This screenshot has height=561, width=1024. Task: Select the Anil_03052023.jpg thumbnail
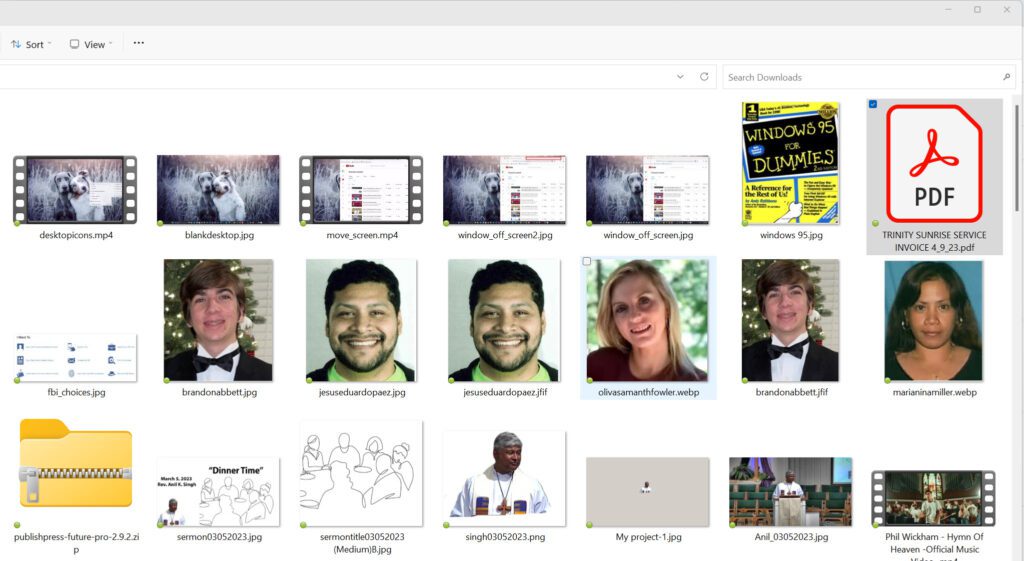point(790,492)
